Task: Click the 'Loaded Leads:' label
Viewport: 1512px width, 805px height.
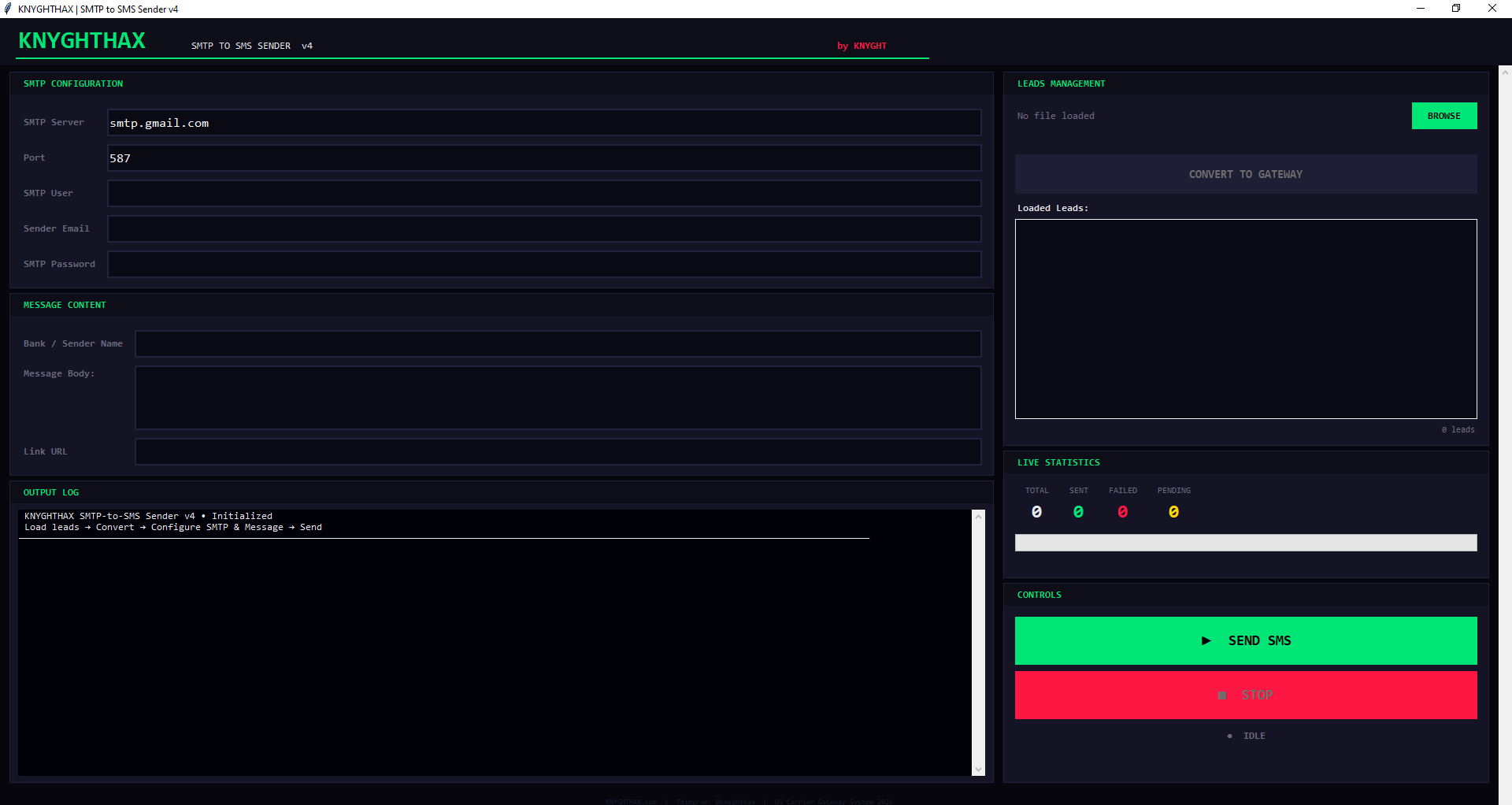Action: [1053, 208]
